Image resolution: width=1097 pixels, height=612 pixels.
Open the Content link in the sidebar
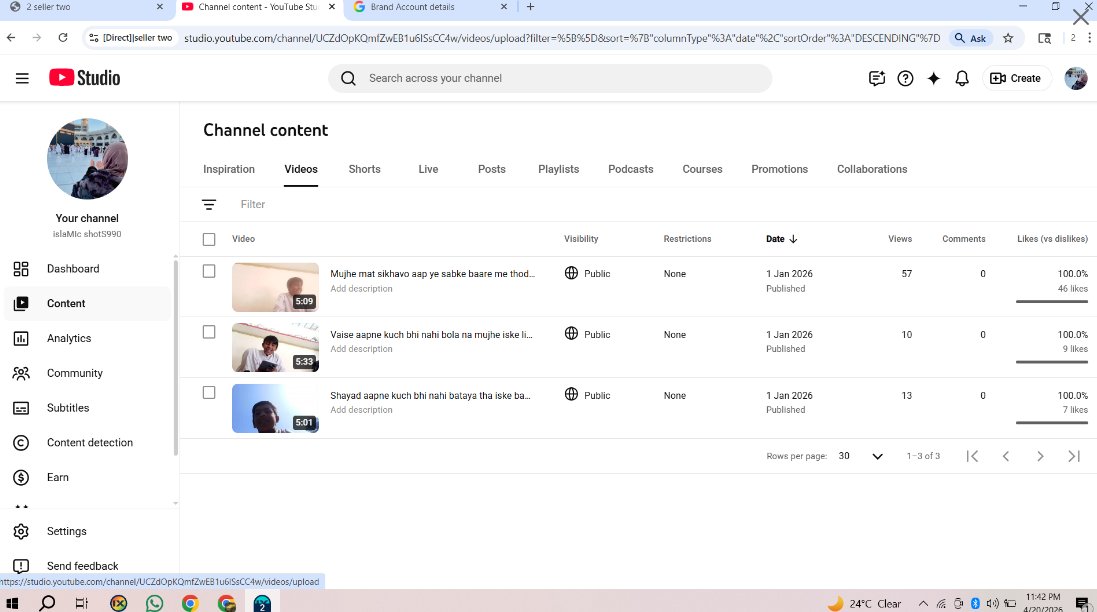(x=87, y=304)
